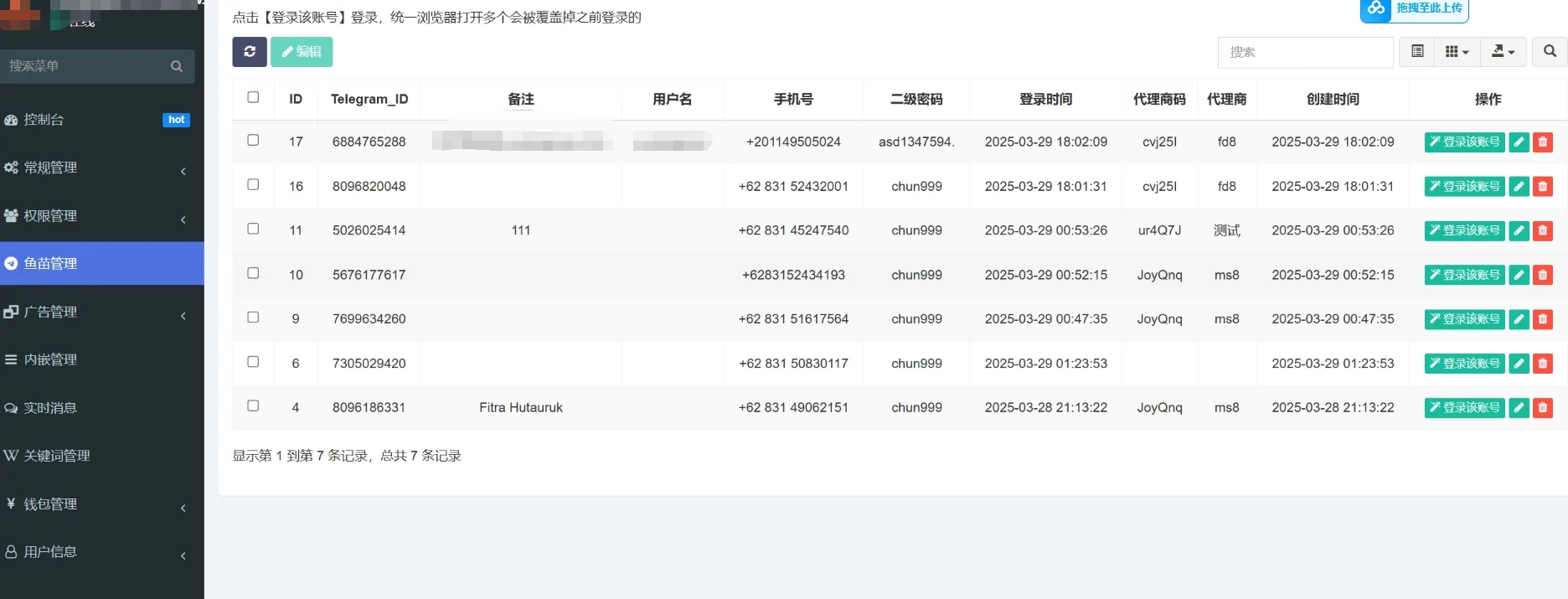Check the select-all checkbox in table header
Screen dimensions: 1568x599
click(253, 97)
